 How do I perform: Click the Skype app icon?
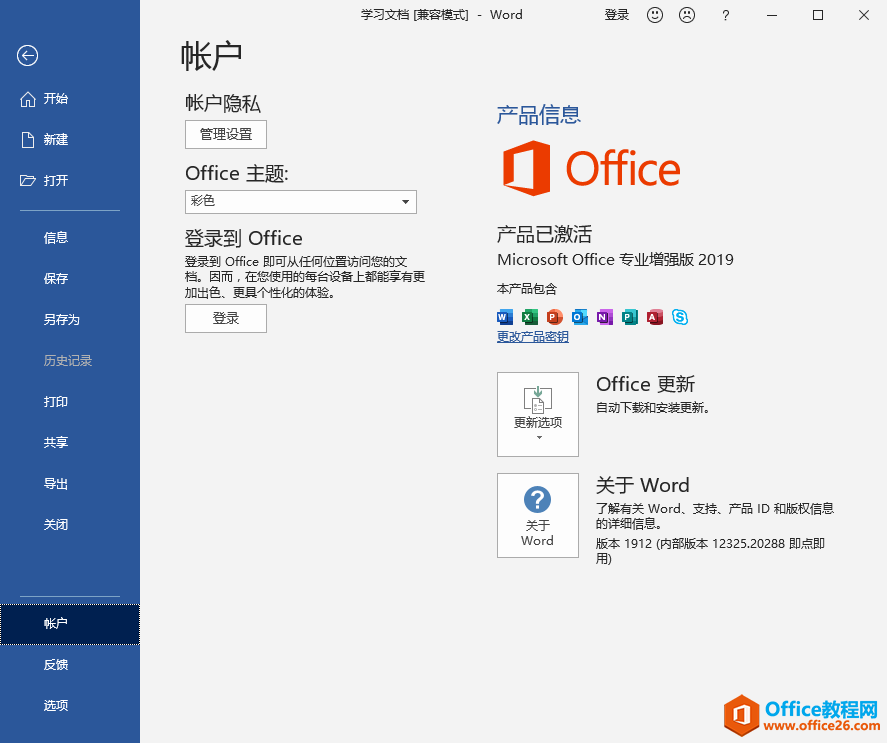[x=680, y=317]
